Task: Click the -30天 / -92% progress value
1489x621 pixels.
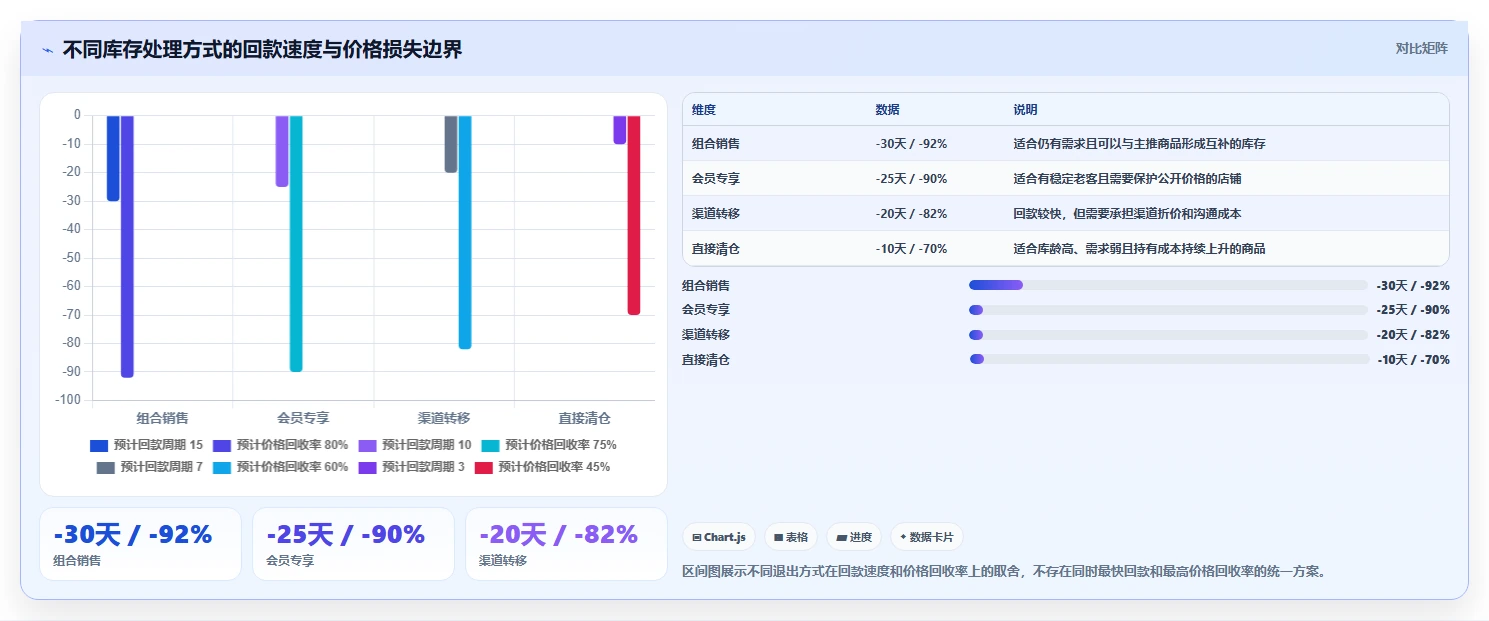Action: (1413, 285)
